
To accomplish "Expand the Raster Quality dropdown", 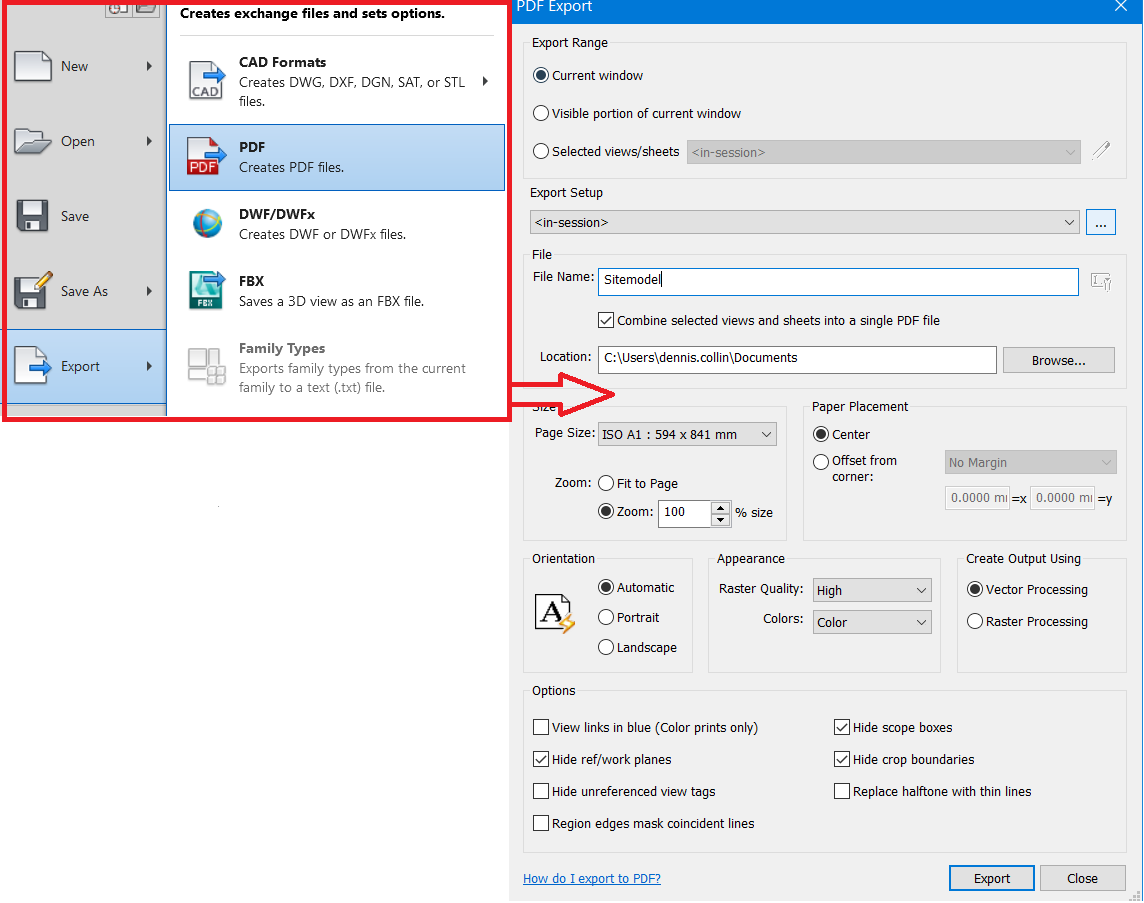I will pos(872,591).
